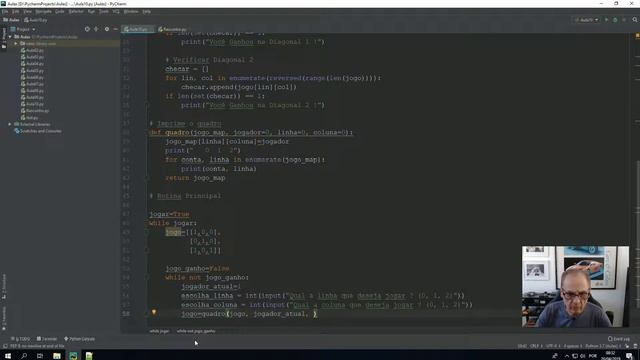Open the TODO tool window
Screen dimensions: 640x360
[x=20, y=339]
